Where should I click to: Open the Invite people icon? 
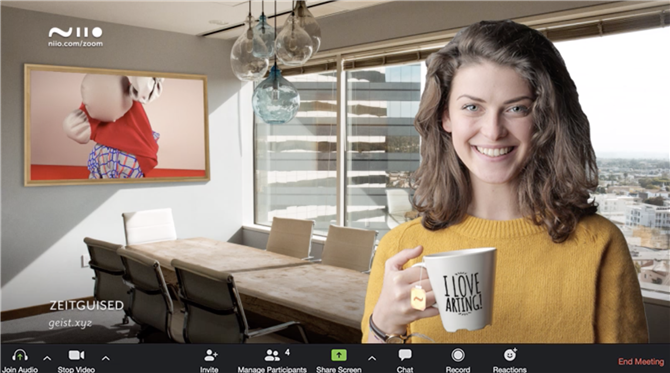(210, 355)
